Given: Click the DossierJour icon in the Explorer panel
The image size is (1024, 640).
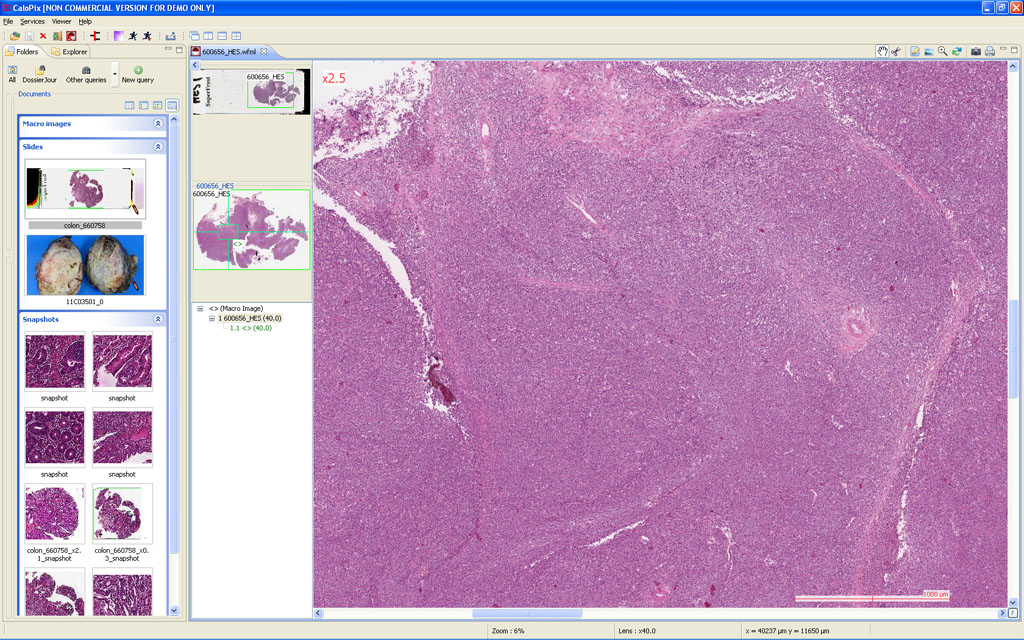Looking at the screenshot, I should pyautogui.click(x=40, y=70).
